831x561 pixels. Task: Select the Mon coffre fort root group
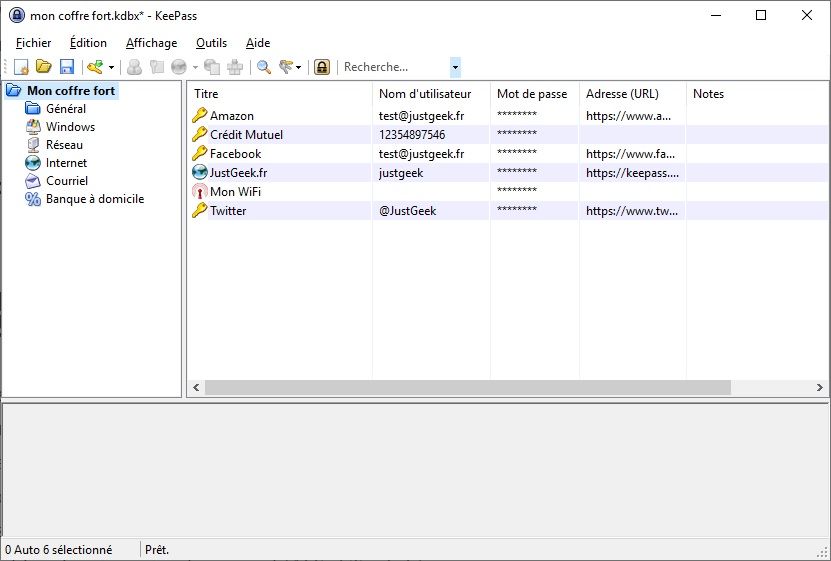coord(71,91)
